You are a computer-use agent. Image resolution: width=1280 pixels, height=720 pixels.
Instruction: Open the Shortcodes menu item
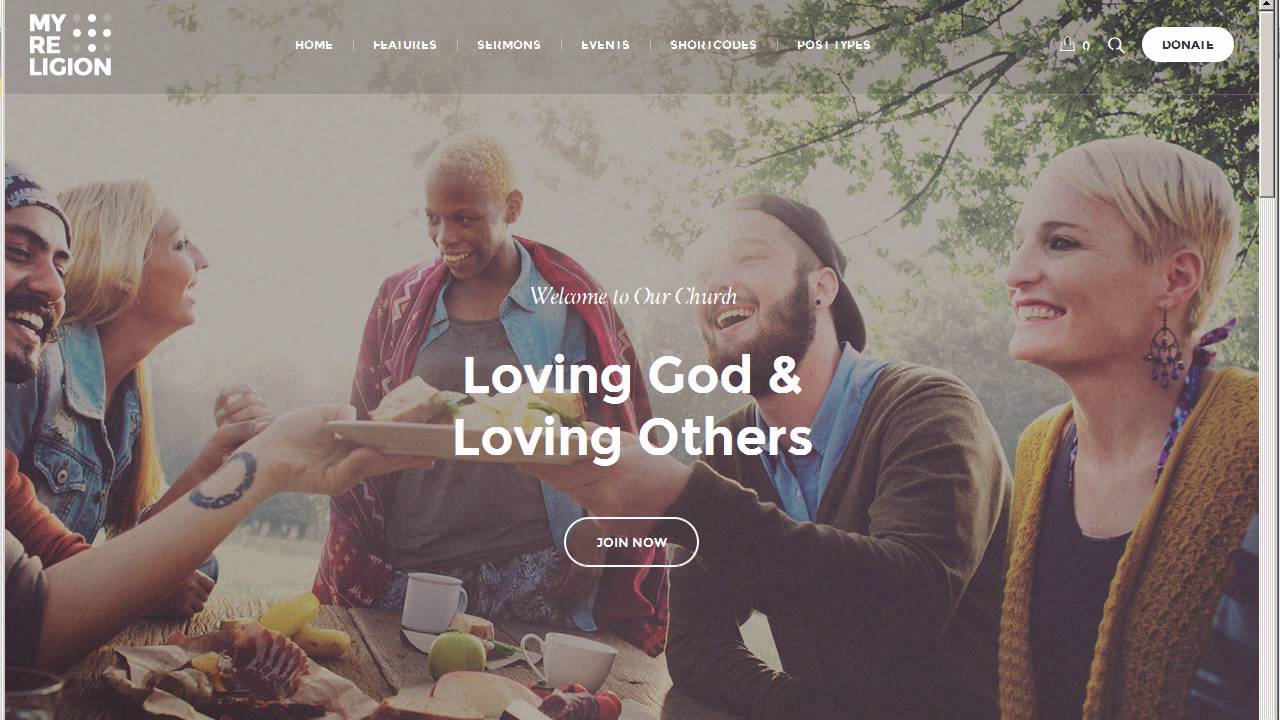click(x=713, y=45)
